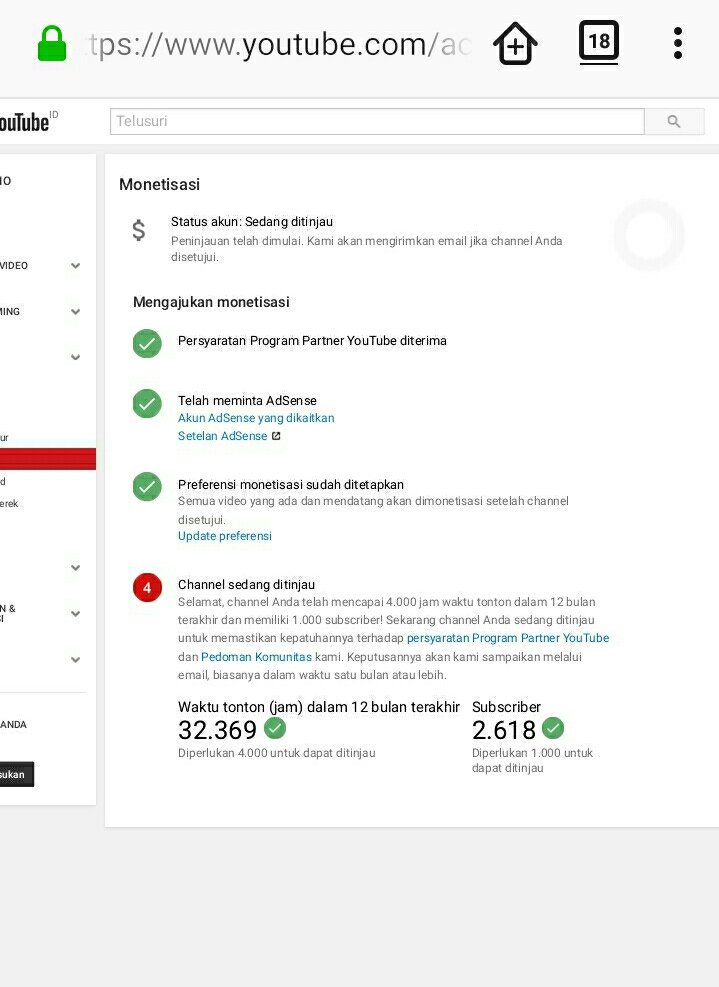Image resolution: width=719 pixels, height=987 pixels.
Task: Expand the sidebar section ending in 'N &'
Action: [76, 613]
